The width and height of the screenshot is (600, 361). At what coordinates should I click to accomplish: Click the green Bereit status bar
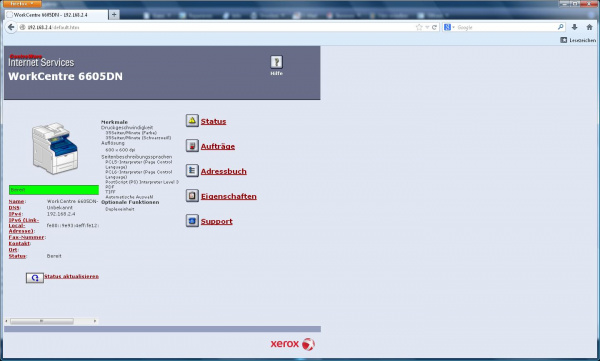pyautogui.click(x=54, y=190)
